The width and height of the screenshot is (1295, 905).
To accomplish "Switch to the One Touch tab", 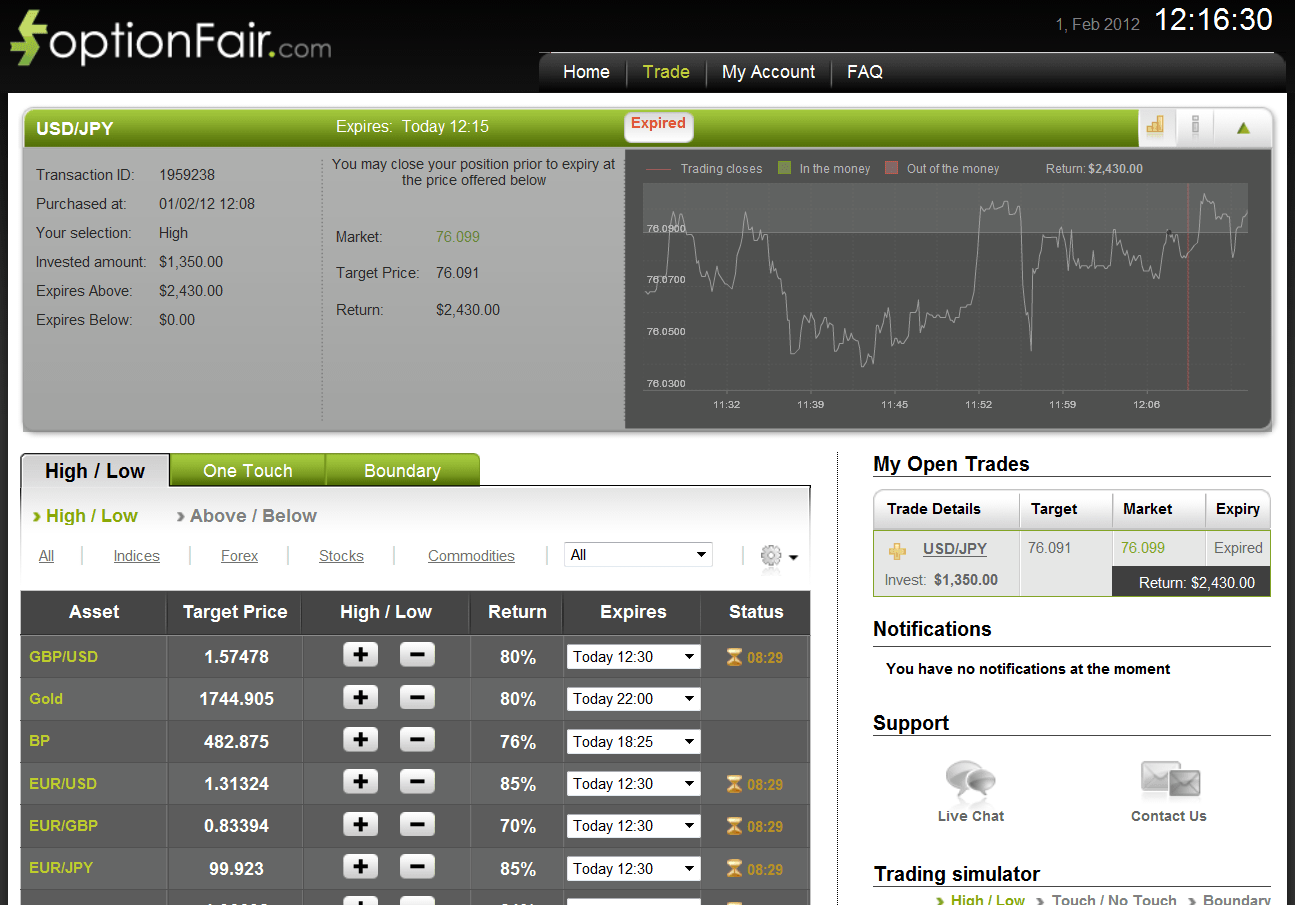I will pyautogui.click(x=247, y=470).
